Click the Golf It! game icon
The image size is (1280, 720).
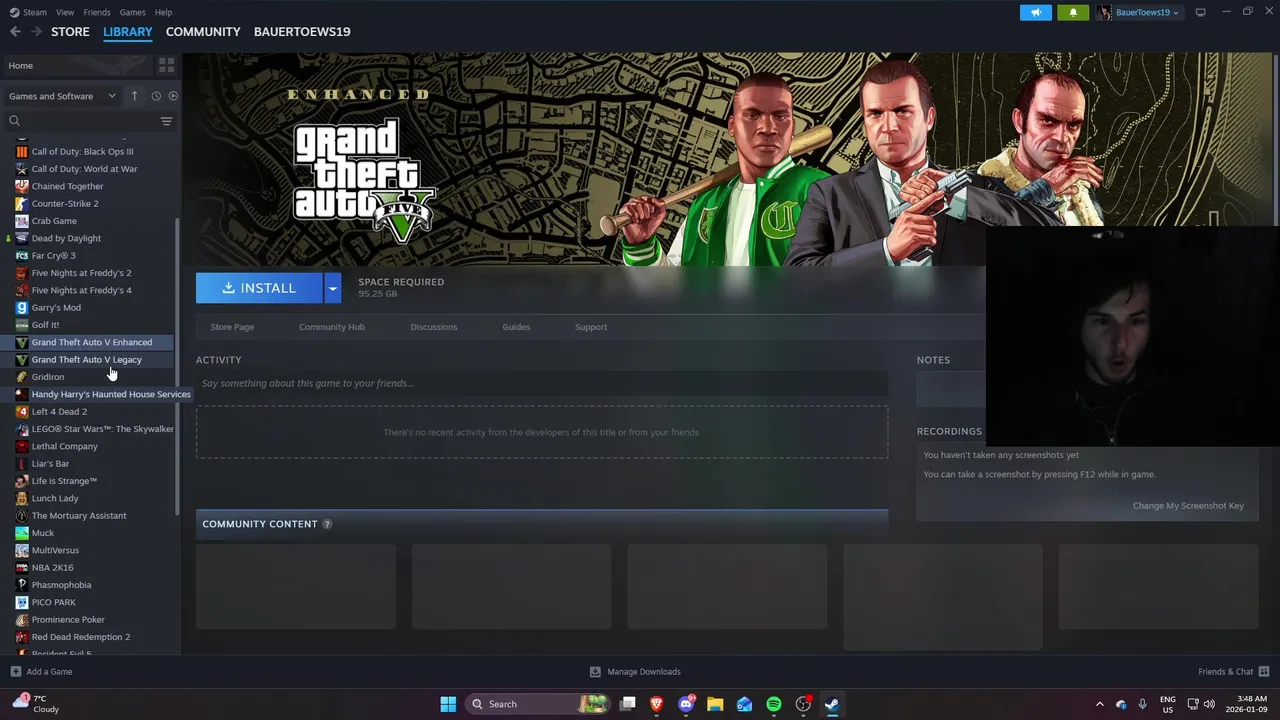[x=22, y=325]
